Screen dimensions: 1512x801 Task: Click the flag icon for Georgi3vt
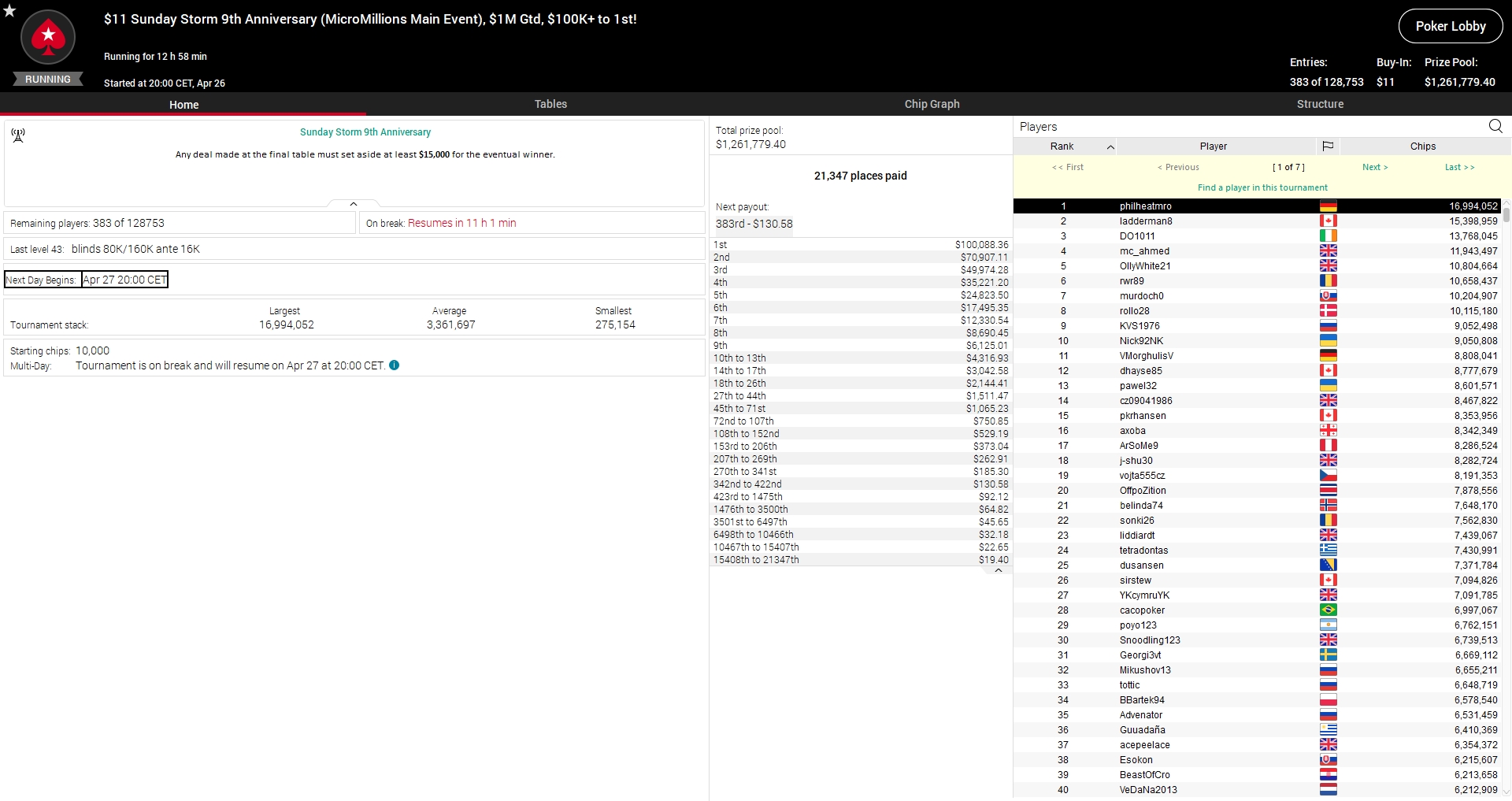click(x=1328, y=655)
